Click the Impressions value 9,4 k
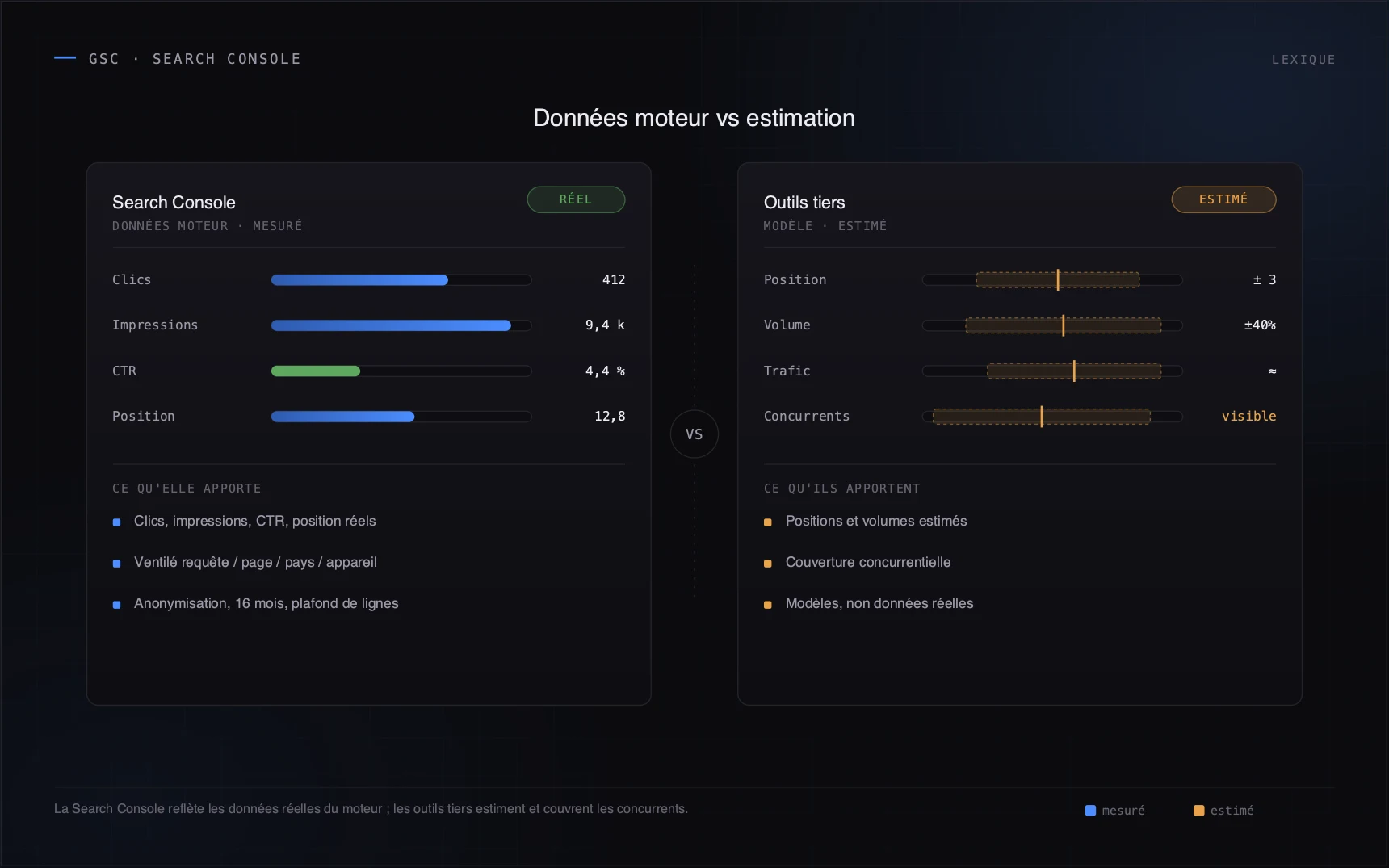 click(605, 325)
